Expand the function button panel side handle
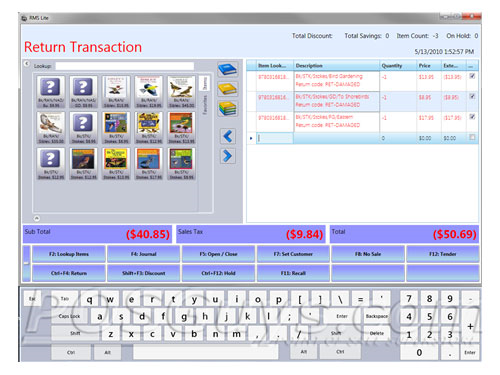 point(26,263)
